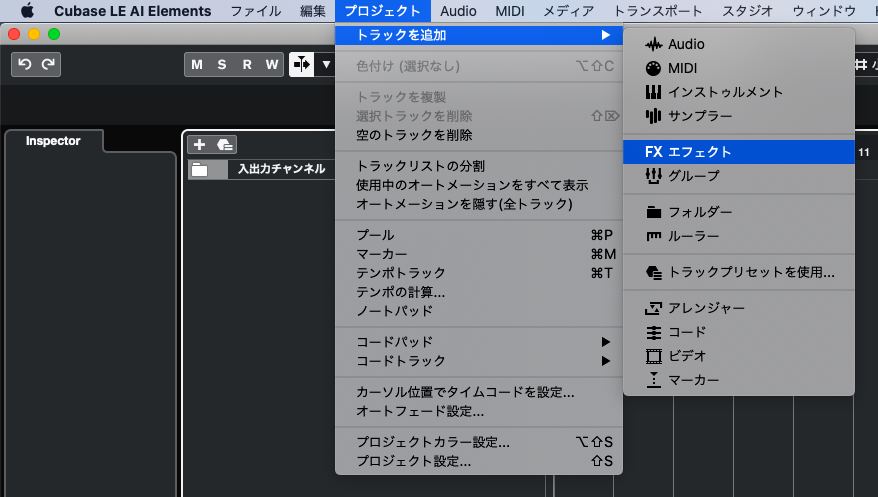Image resolution: width=878 pixels, height=497 pixels.
Task: Select トラックリストの分割 menu entry
Action: tap(479, 166)
